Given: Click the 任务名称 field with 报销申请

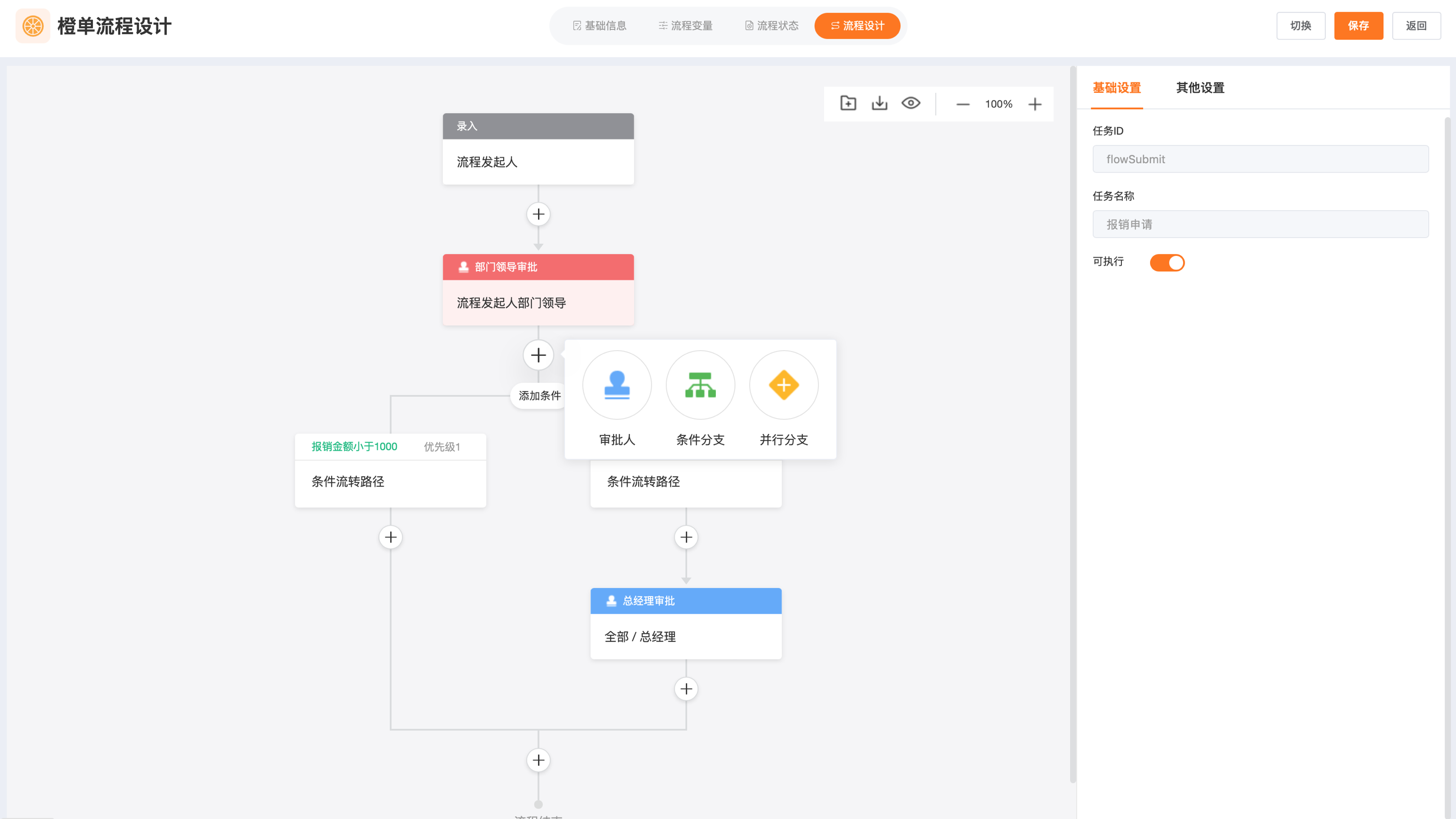Looking at the screenshot, I should point(1260,224).
